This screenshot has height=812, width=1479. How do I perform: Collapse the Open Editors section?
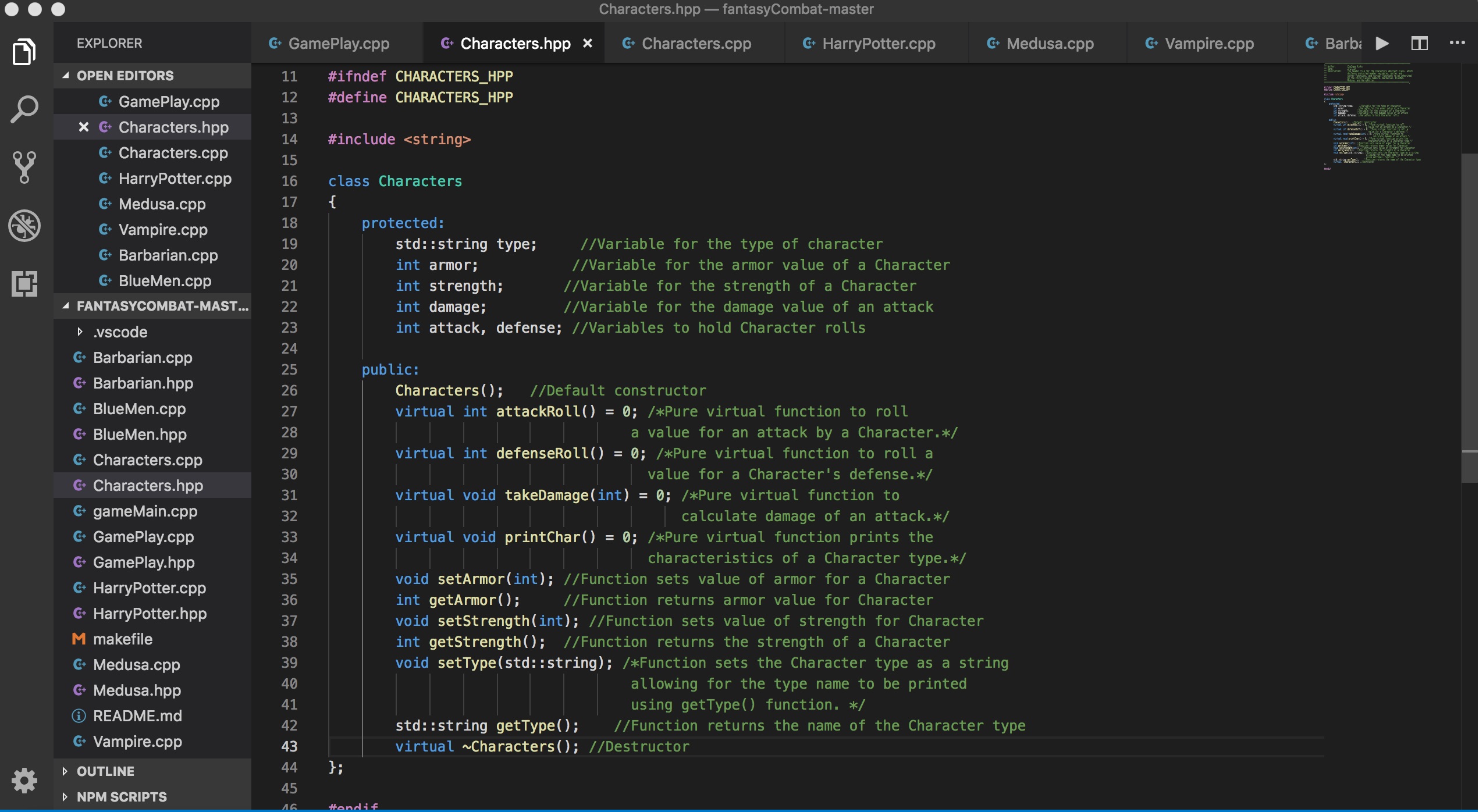(x=66, y=76)
